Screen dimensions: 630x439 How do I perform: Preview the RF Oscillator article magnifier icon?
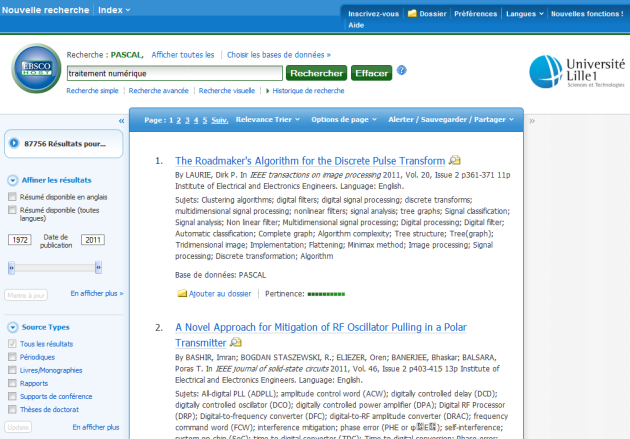(x=235, y=342)
